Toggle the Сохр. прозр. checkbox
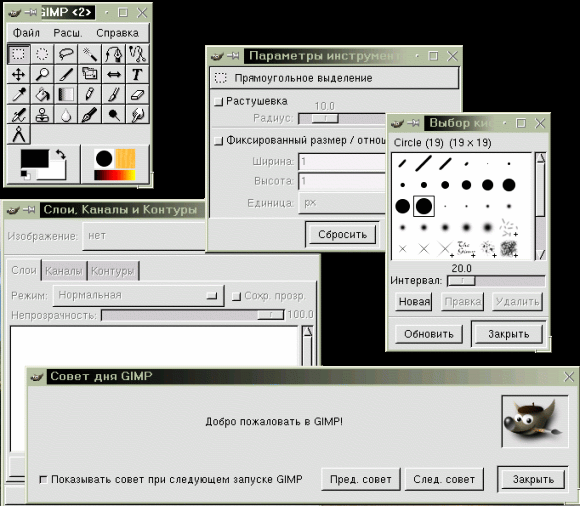Viewport: 580px width, 506px height. tap(236, 296)
